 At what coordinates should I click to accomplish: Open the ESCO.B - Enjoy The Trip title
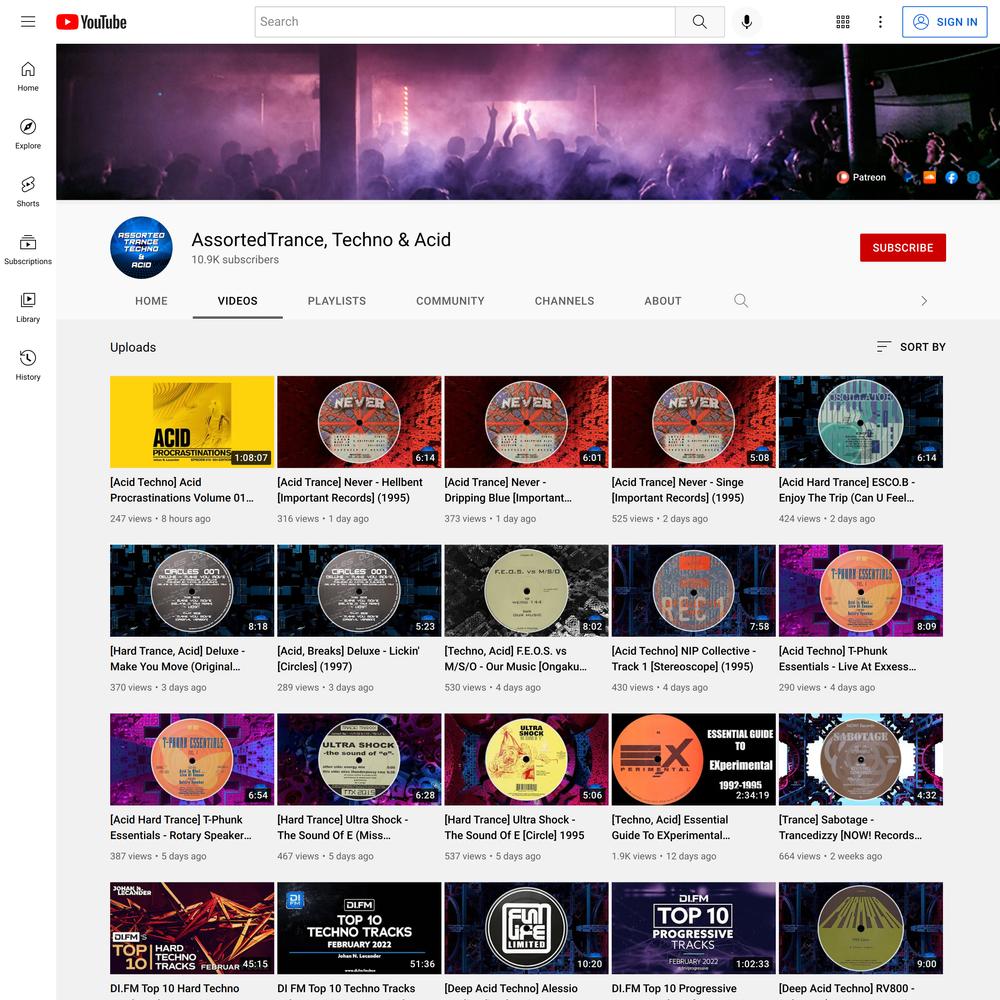tap(847, 490)
